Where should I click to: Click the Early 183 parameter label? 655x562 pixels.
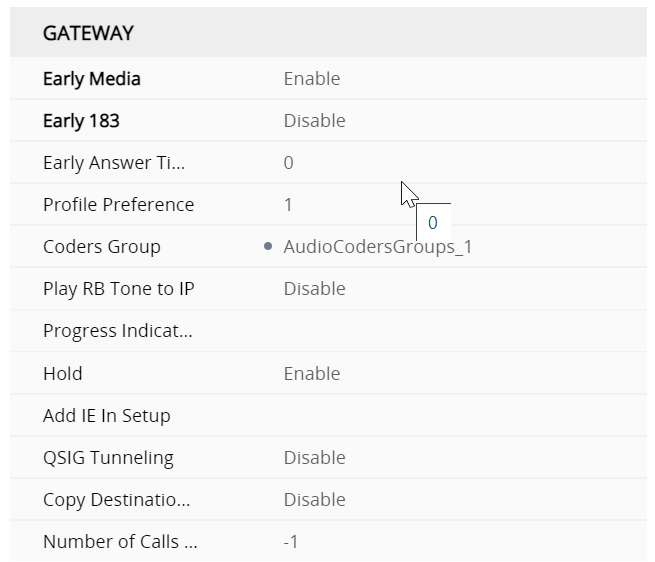81,121
